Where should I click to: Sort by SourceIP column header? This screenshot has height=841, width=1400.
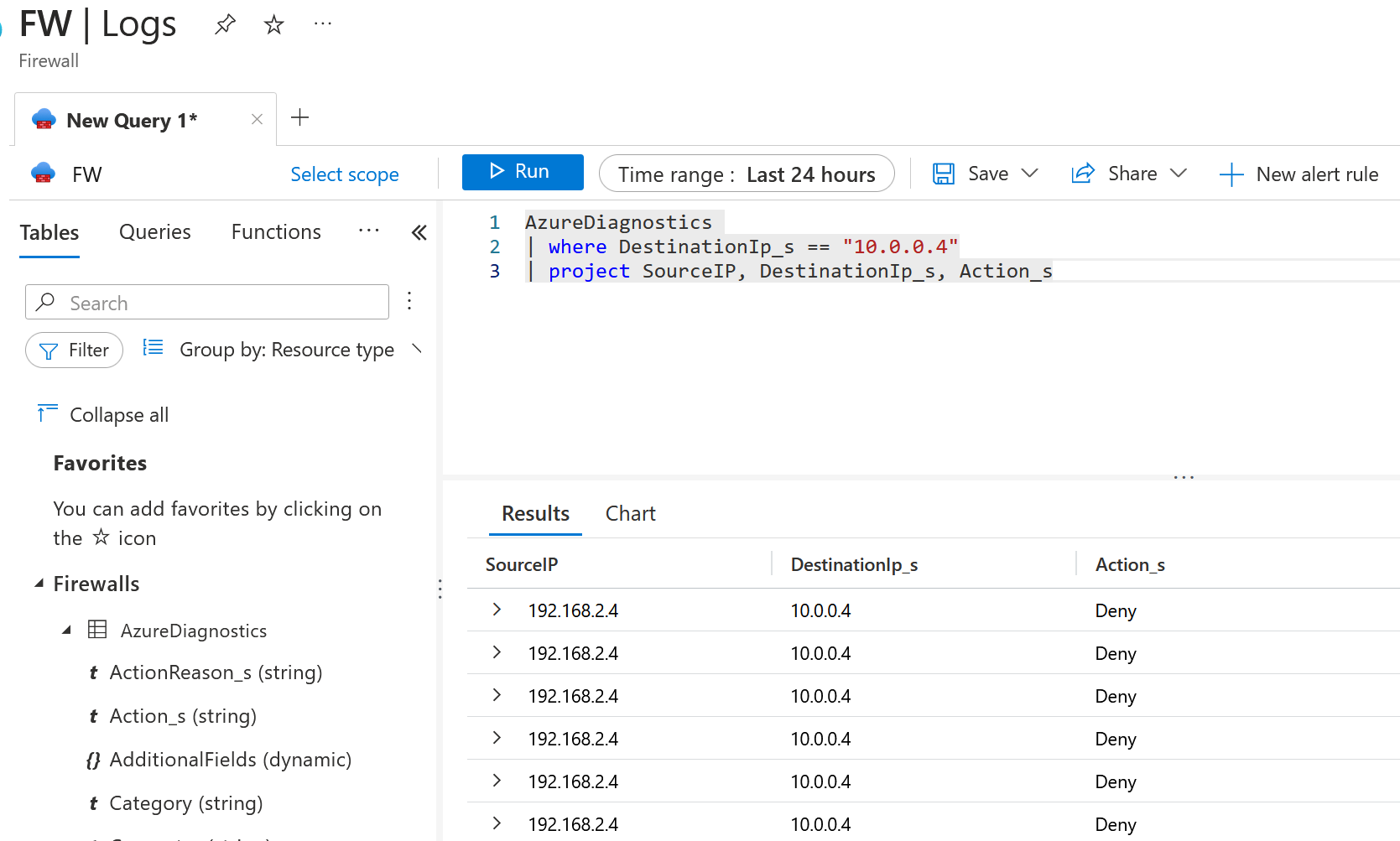pos(522,564)
